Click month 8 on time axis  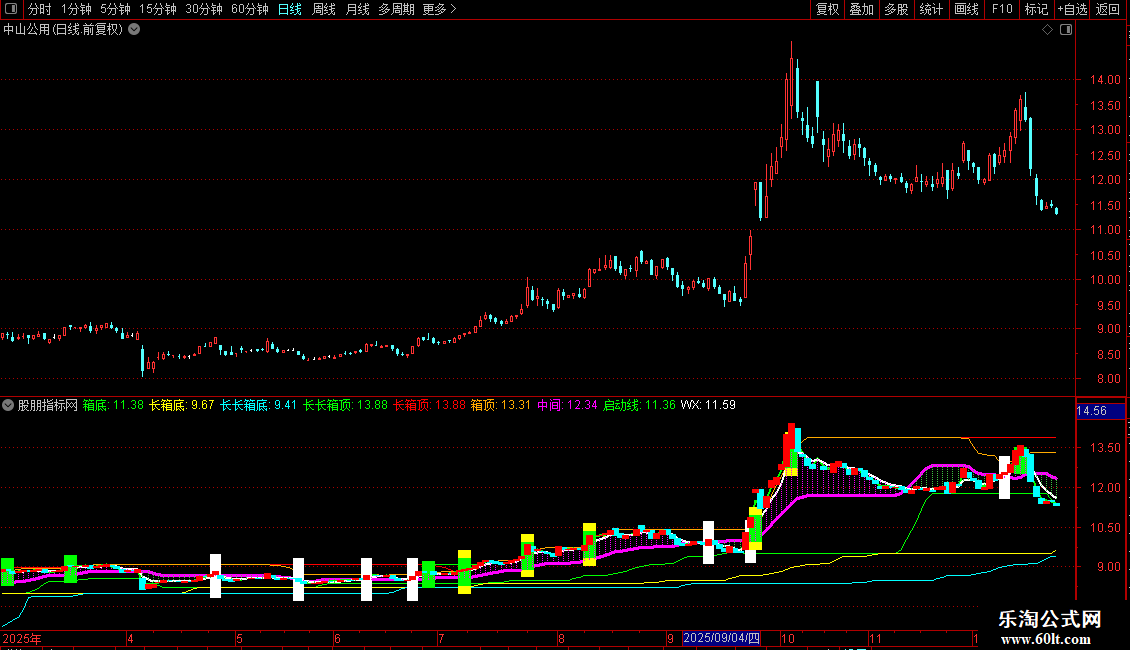point(561,638)
